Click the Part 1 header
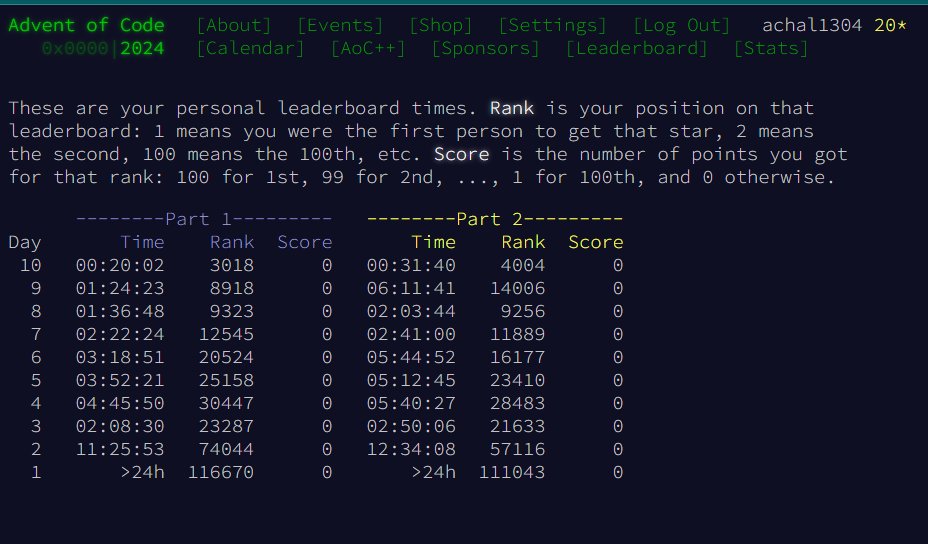This screenshot has height=544, width=928. tap(204, 220)
